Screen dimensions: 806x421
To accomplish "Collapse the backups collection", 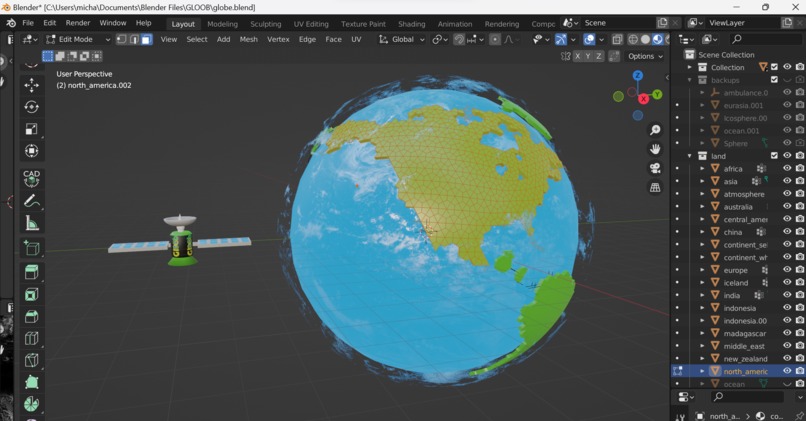I will 690,80.
